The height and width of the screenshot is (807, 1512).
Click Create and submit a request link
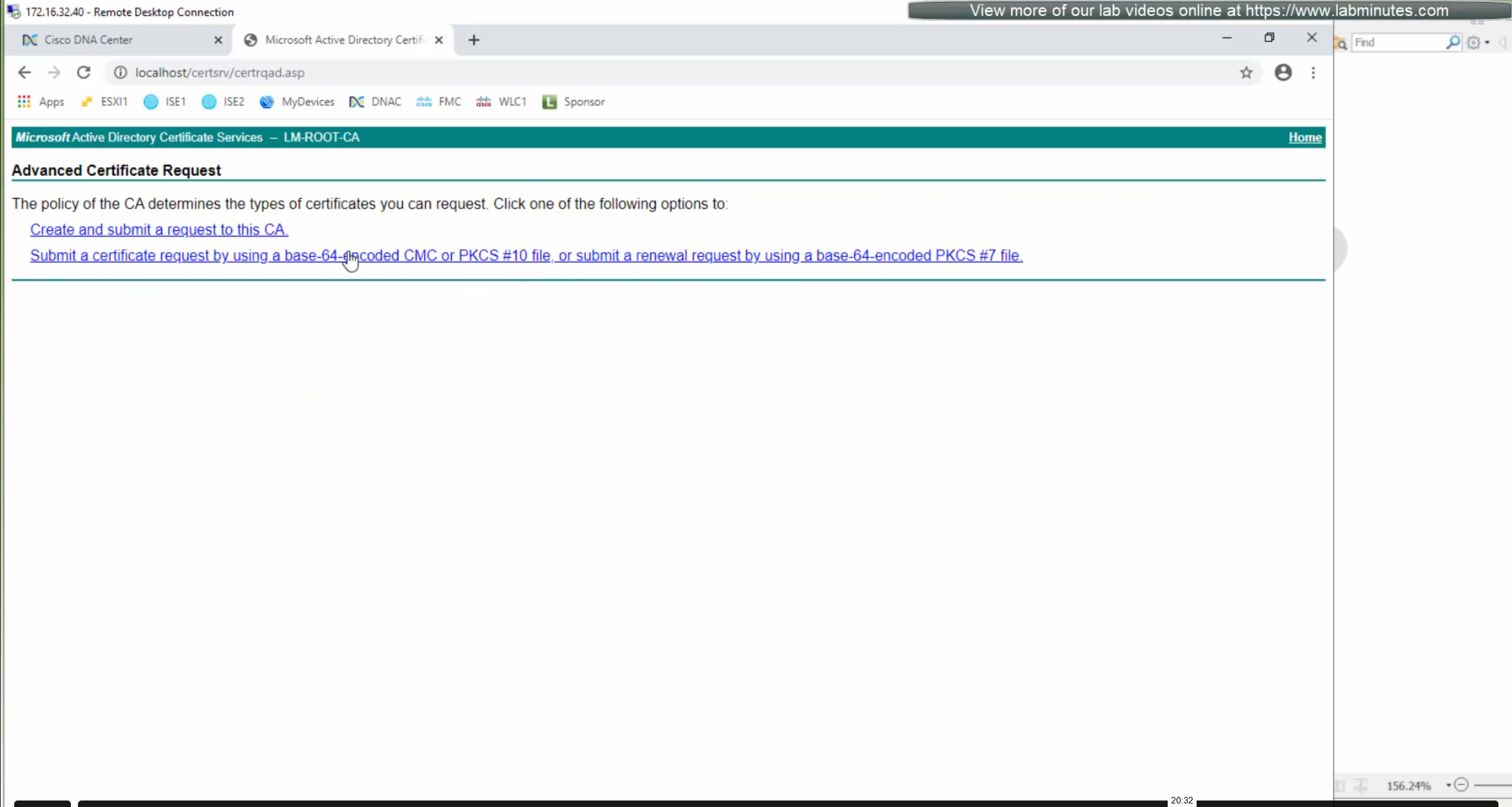click(159, 229)
